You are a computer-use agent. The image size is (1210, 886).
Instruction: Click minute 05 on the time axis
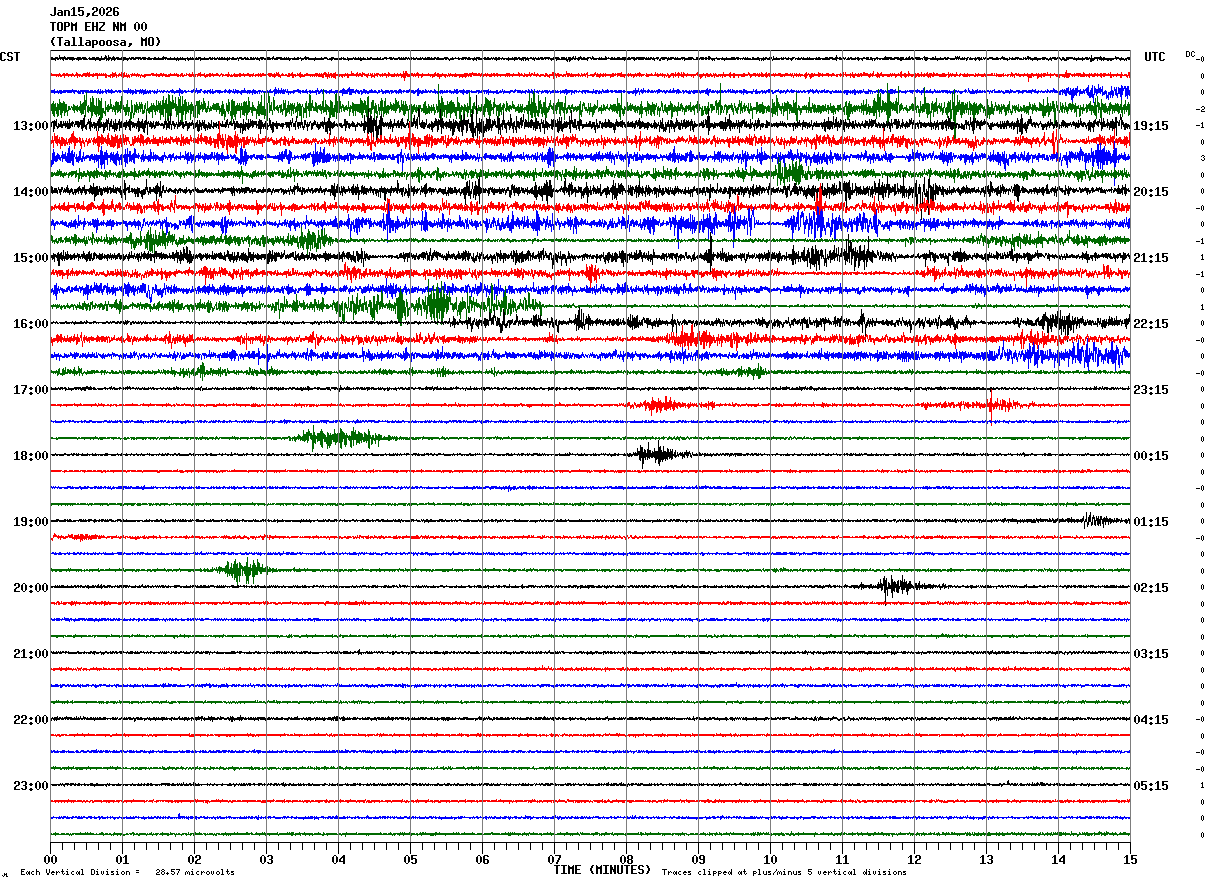(410, 859)
